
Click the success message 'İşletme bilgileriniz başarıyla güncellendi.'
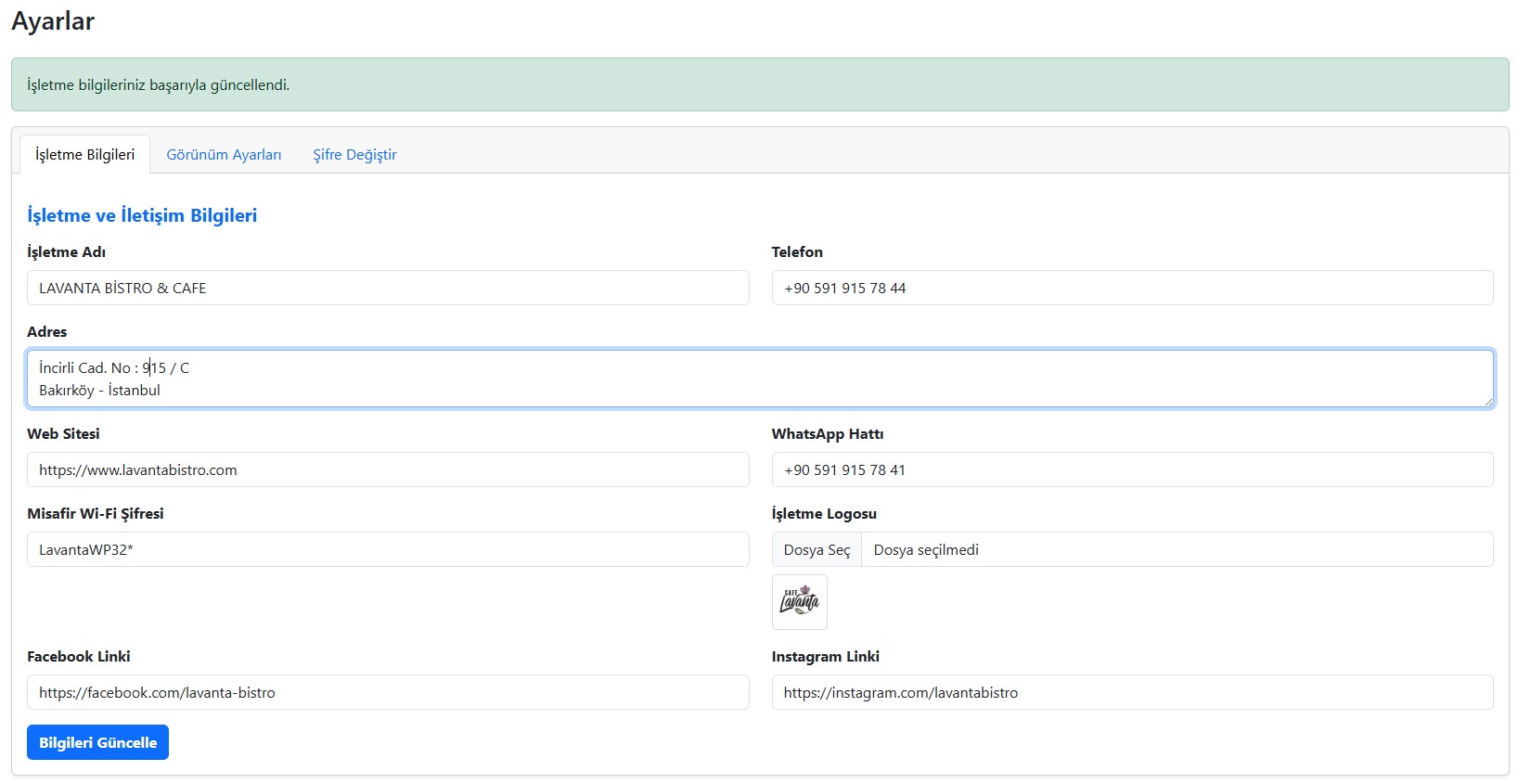click(158, 84)
